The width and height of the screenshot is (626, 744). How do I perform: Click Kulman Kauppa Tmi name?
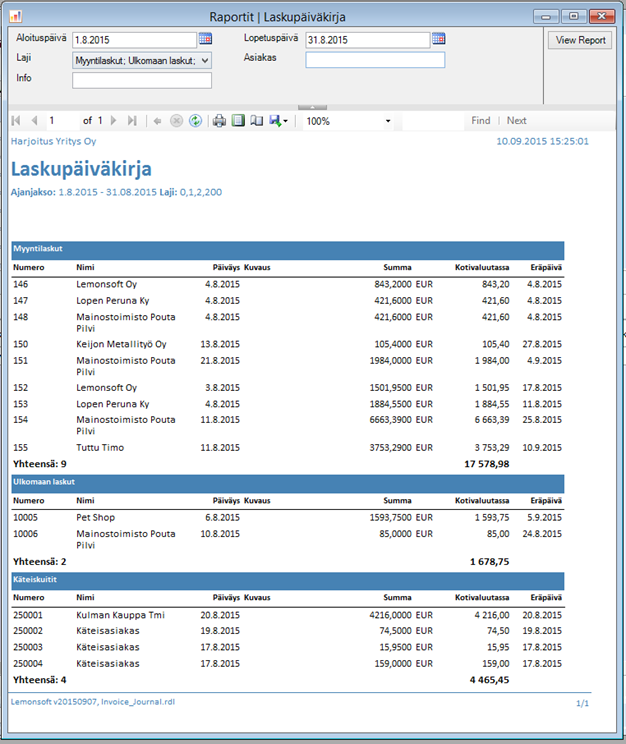pos(120,615)
